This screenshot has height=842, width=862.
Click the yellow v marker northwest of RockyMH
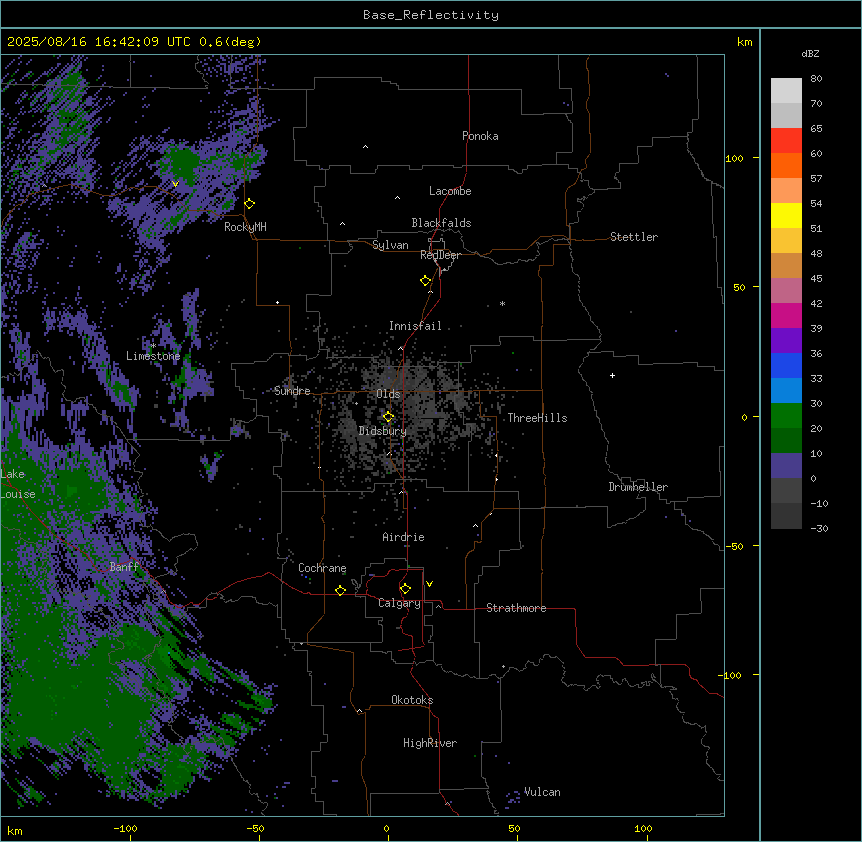click(175, 184)
